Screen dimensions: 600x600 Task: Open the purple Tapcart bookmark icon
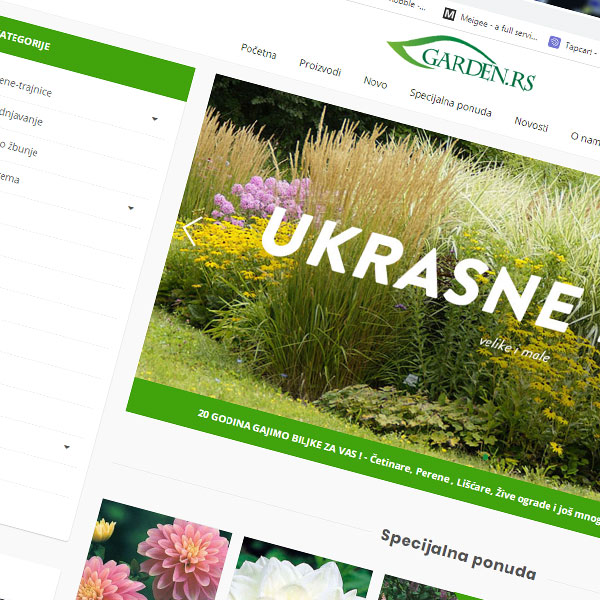554,42
